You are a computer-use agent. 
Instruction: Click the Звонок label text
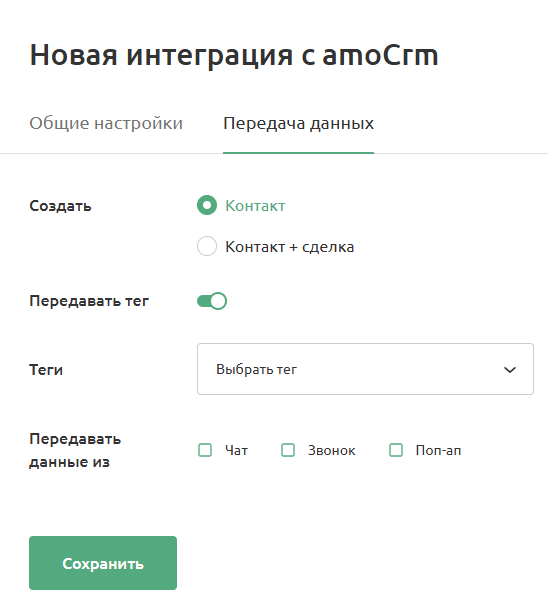[332, 450]
